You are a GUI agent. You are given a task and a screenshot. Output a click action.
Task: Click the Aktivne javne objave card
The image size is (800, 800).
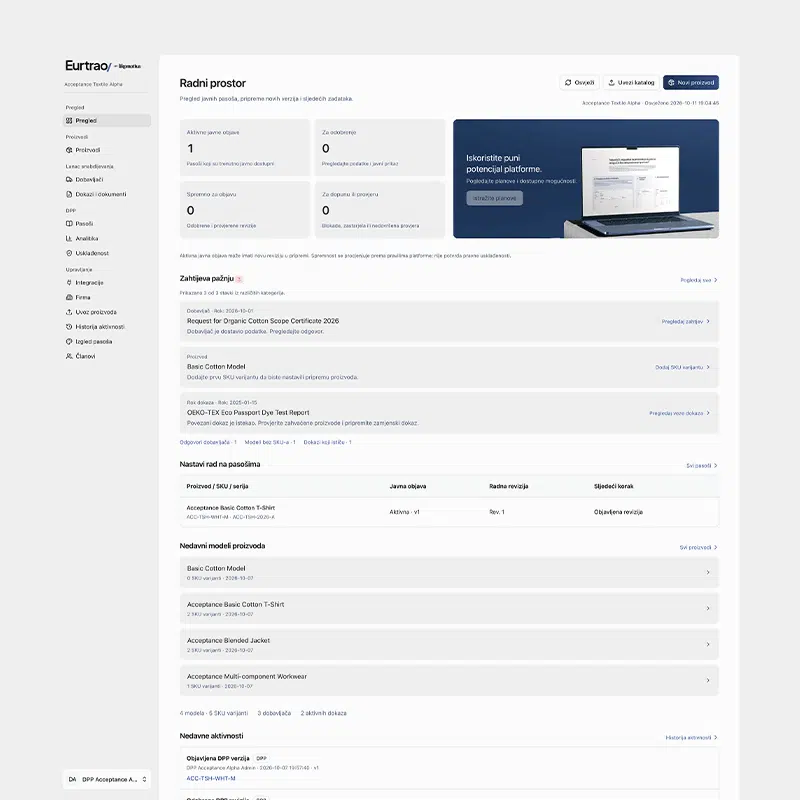pyautogui.click(x=245, y=147)
